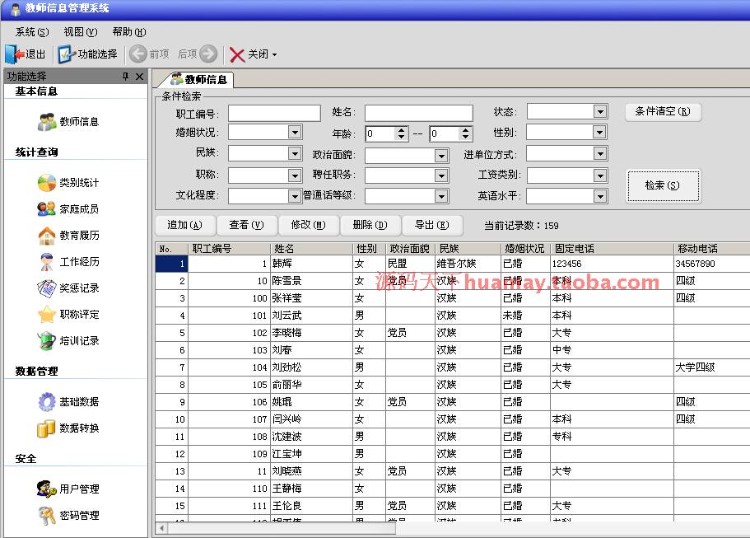Open 密码管理 keys icon
Viewport: 750px width, 538px height.
click(x=47, y=516)
